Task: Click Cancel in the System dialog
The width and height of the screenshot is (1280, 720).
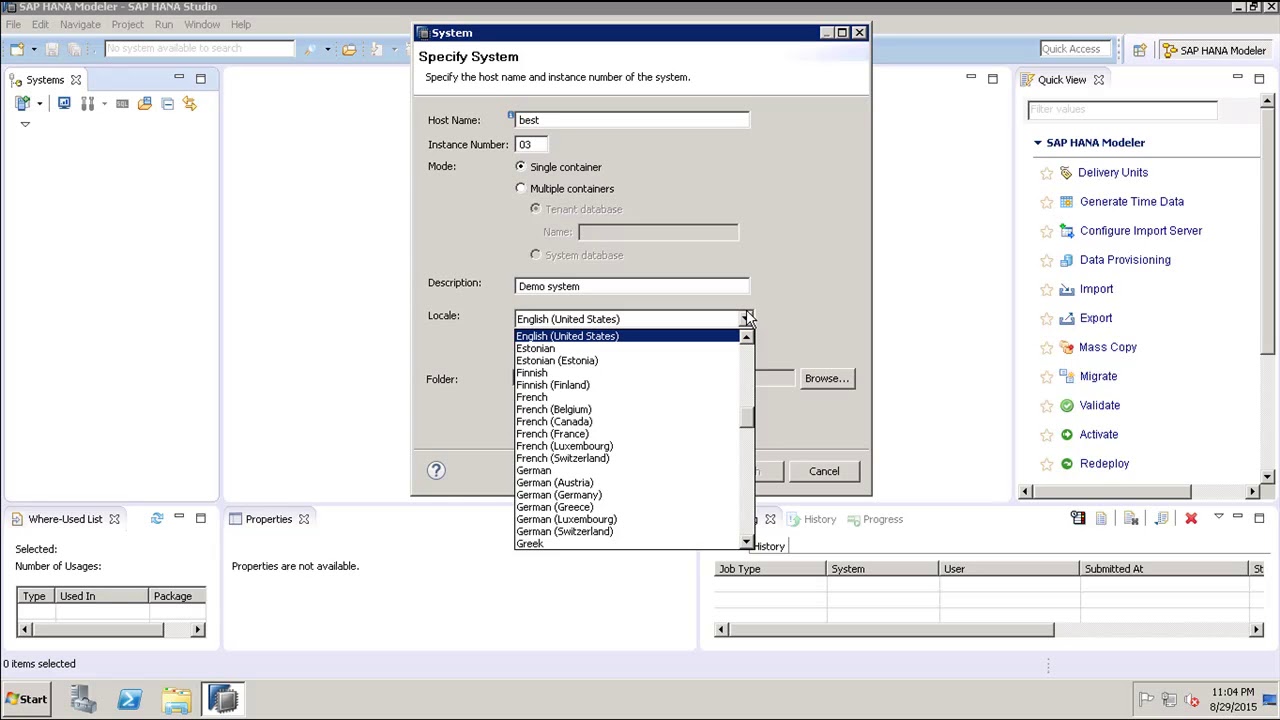Action: tap(824, 471)
